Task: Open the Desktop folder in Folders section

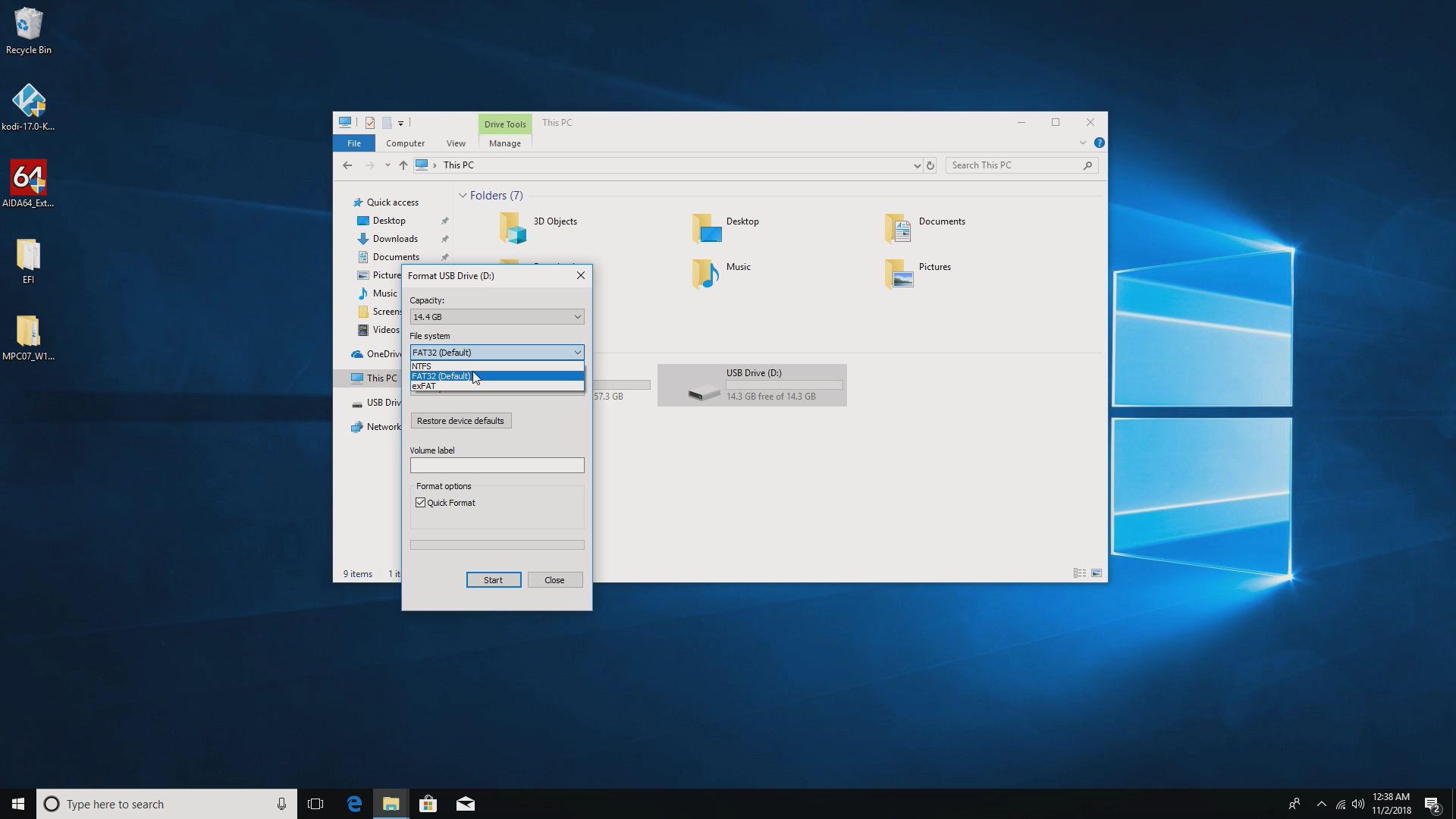Action: (x=726, y=228)
